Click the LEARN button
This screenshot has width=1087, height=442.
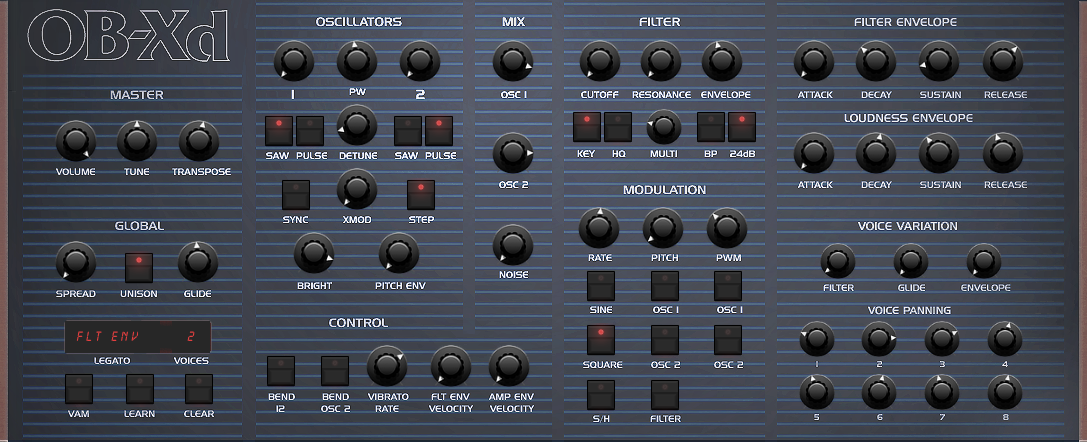pyautogui.click(x=139, y=389)
